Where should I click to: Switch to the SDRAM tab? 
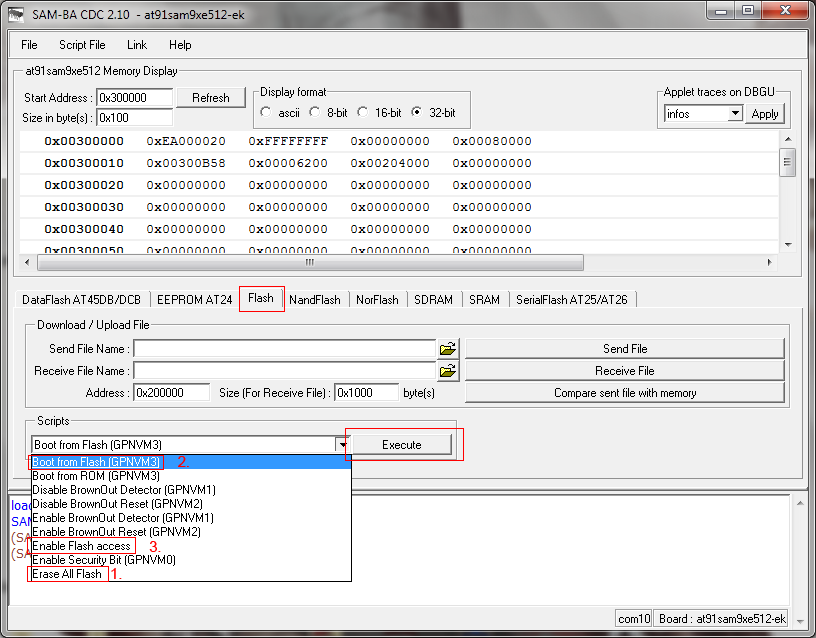click(434, 300)
